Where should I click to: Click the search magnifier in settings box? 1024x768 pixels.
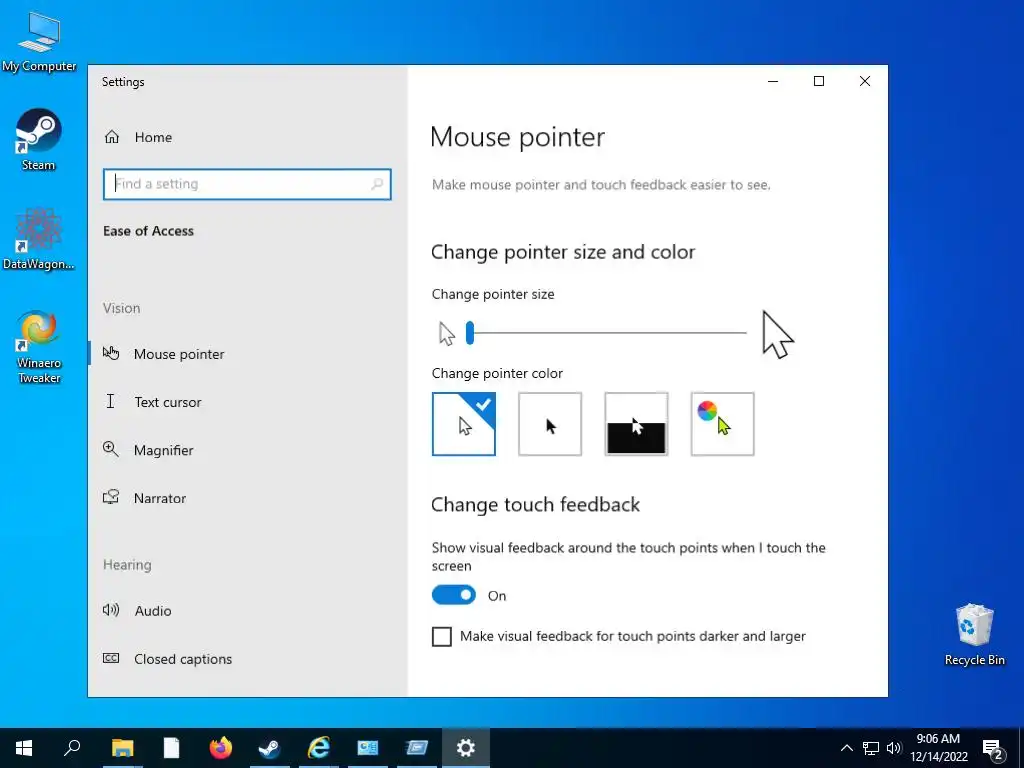pyautogui.click(x=377, y=184)
